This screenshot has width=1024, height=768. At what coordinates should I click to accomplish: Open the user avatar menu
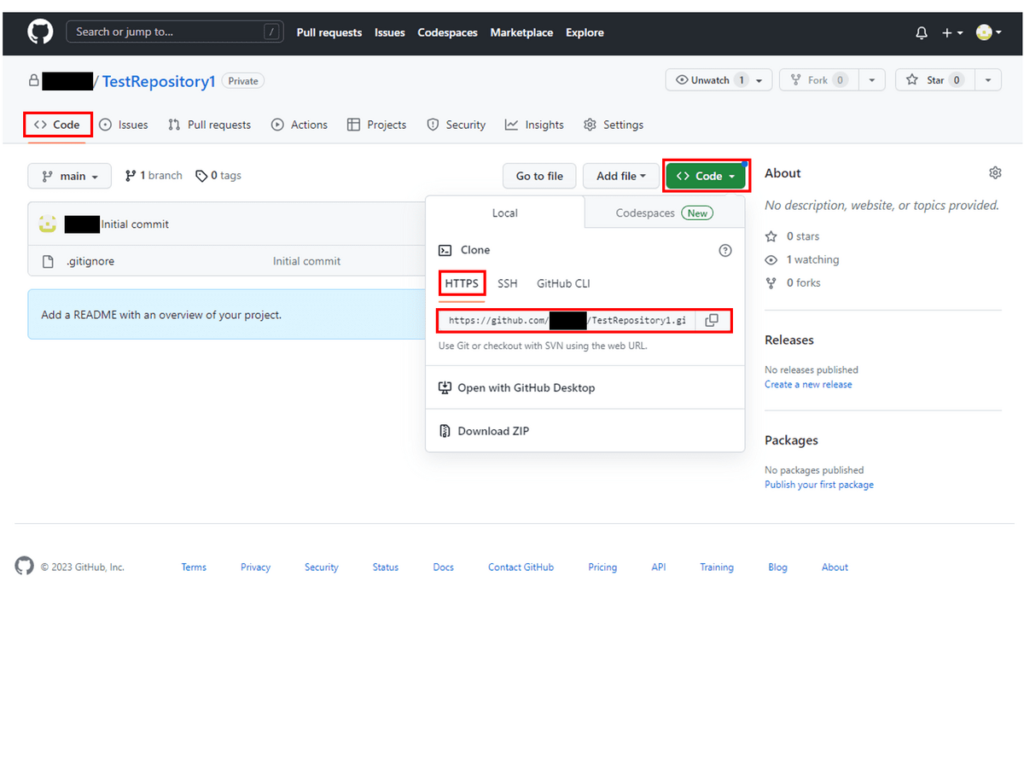(988, 32)
